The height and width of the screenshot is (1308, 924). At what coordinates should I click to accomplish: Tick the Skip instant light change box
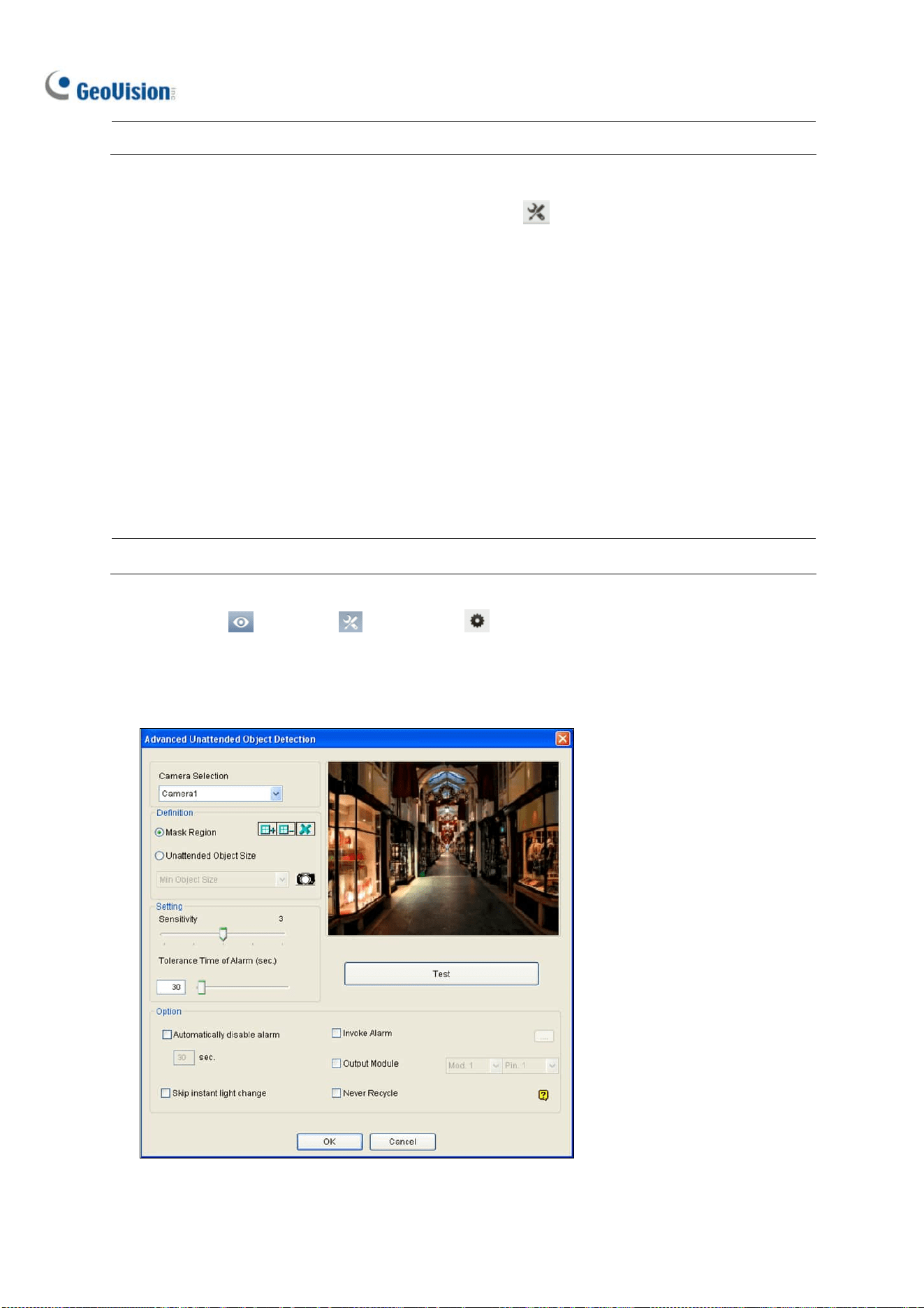click(x=166, y=1093)
